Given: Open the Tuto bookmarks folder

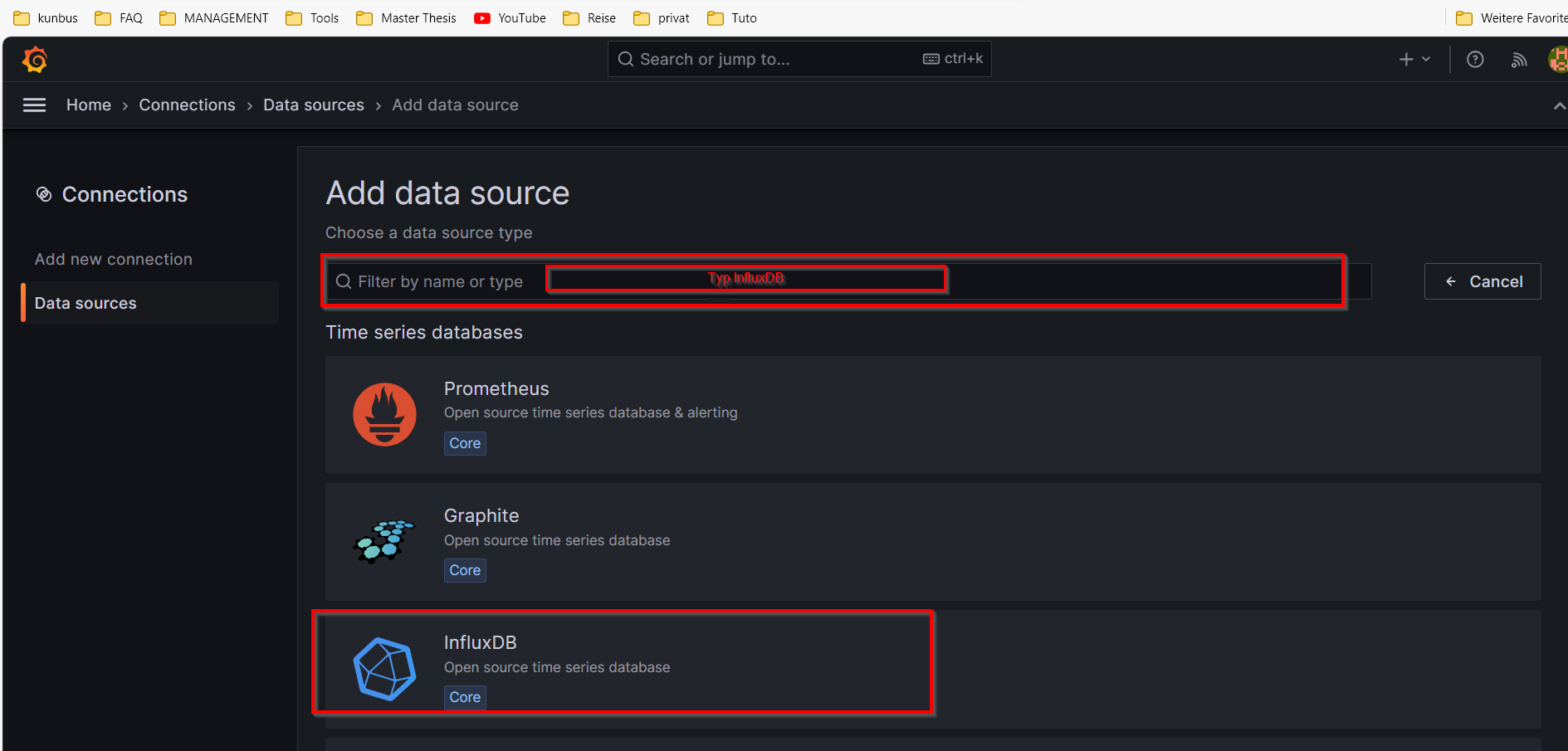Looking at the screenshot, I should [x=732, y=17].
